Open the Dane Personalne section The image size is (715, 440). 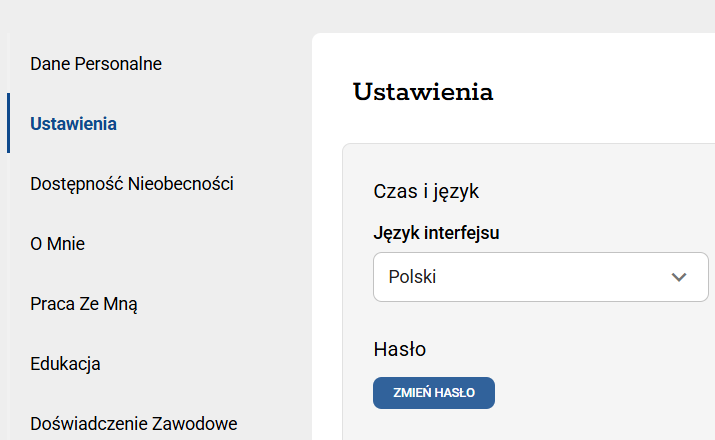[x=96, y=64]
